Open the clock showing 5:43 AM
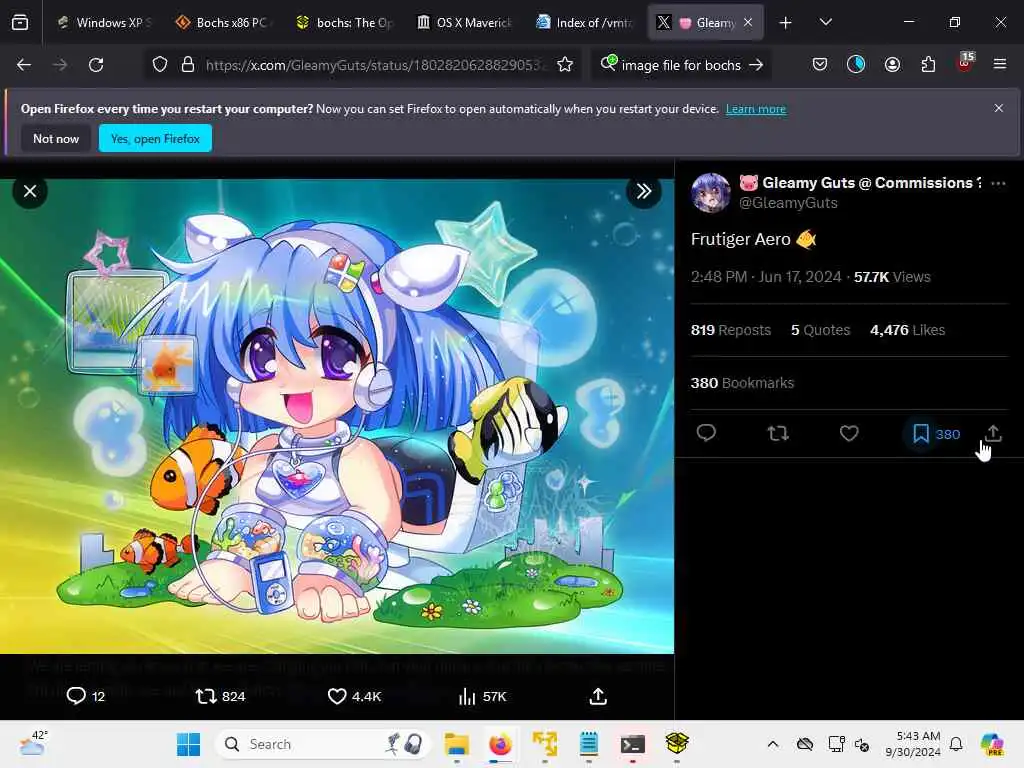This screenshot has width=1024, height=768. click(x=913, y=744)
